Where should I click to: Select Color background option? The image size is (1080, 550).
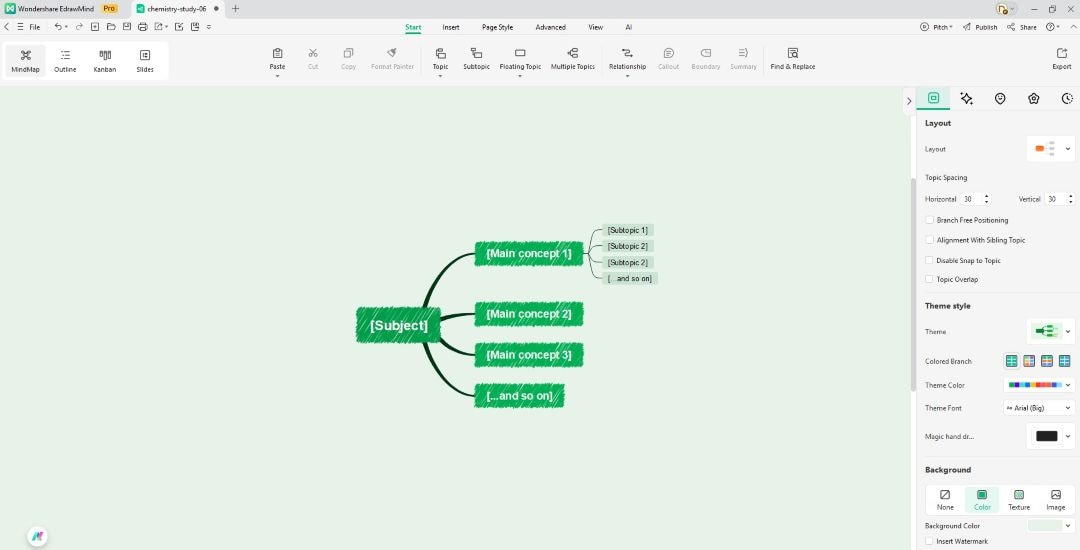tap(982, 500)
